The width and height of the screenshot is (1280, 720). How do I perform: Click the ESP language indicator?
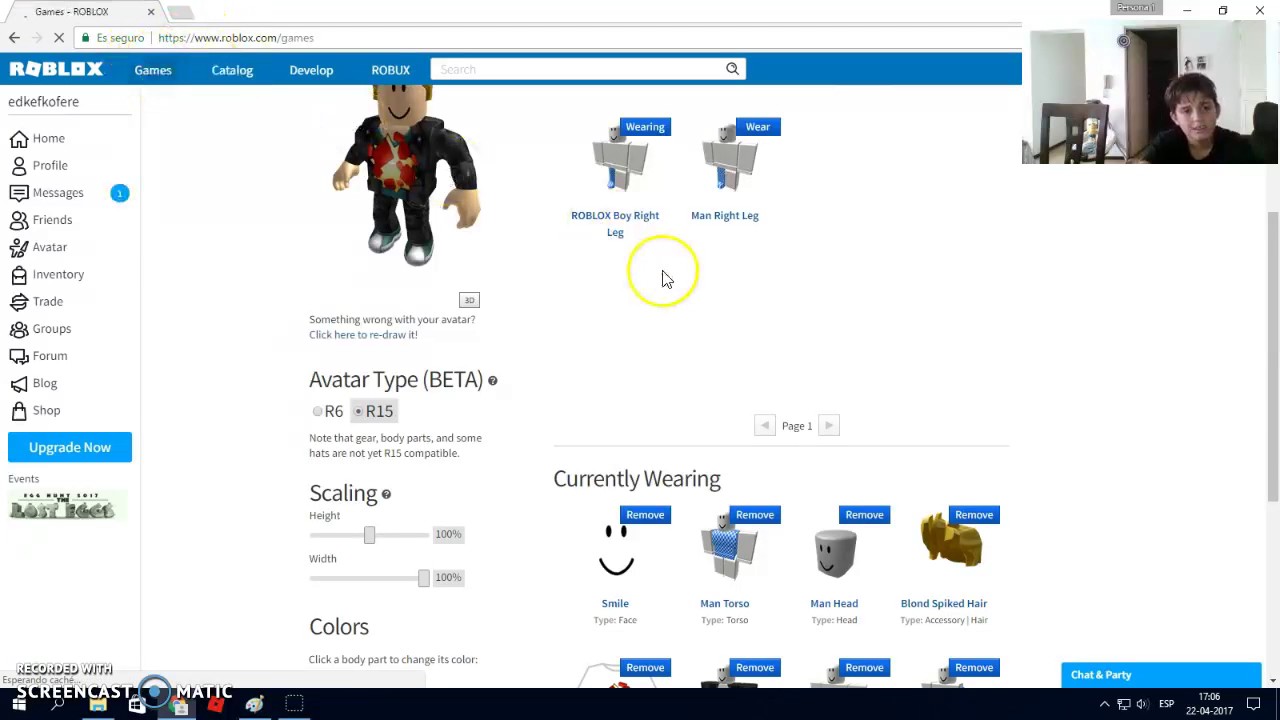pos(1166,705)
